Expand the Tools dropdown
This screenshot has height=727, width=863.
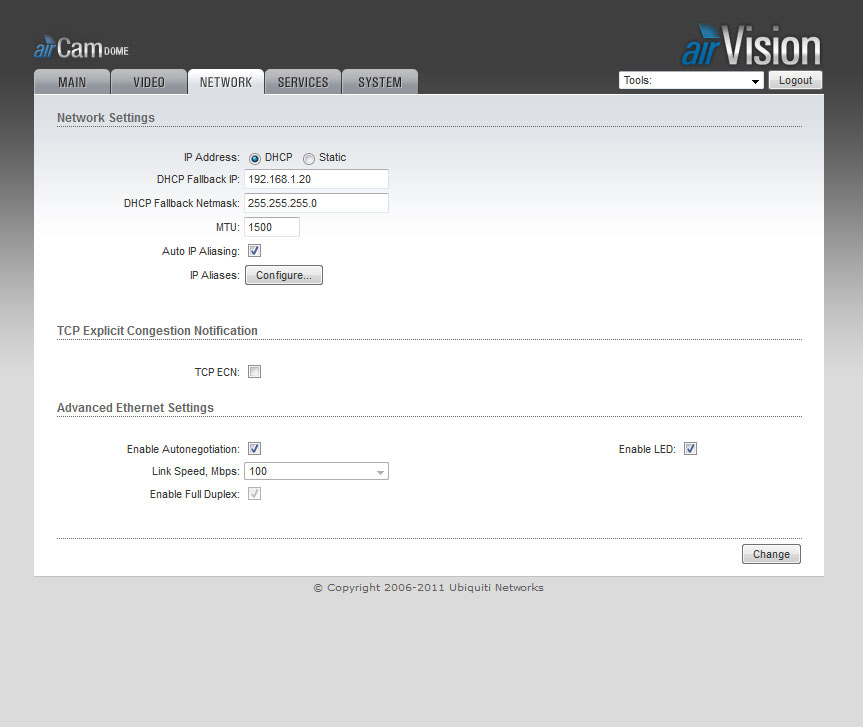(x=691, y=81)
